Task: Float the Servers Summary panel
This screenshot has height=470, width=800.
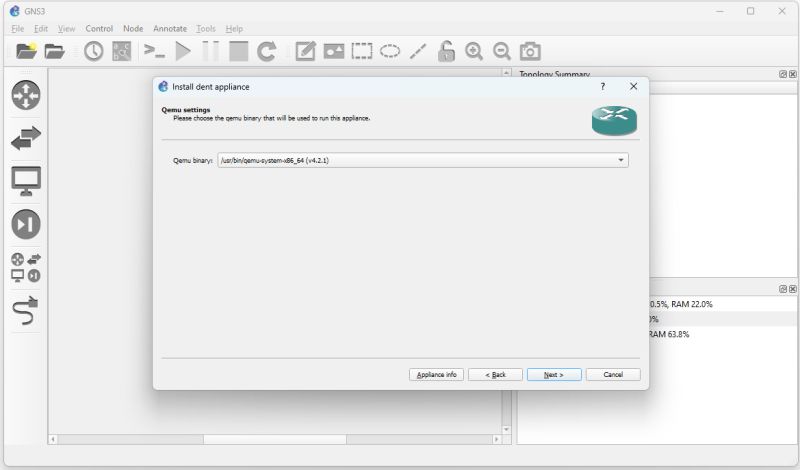Action: click(x=783, y=289)
